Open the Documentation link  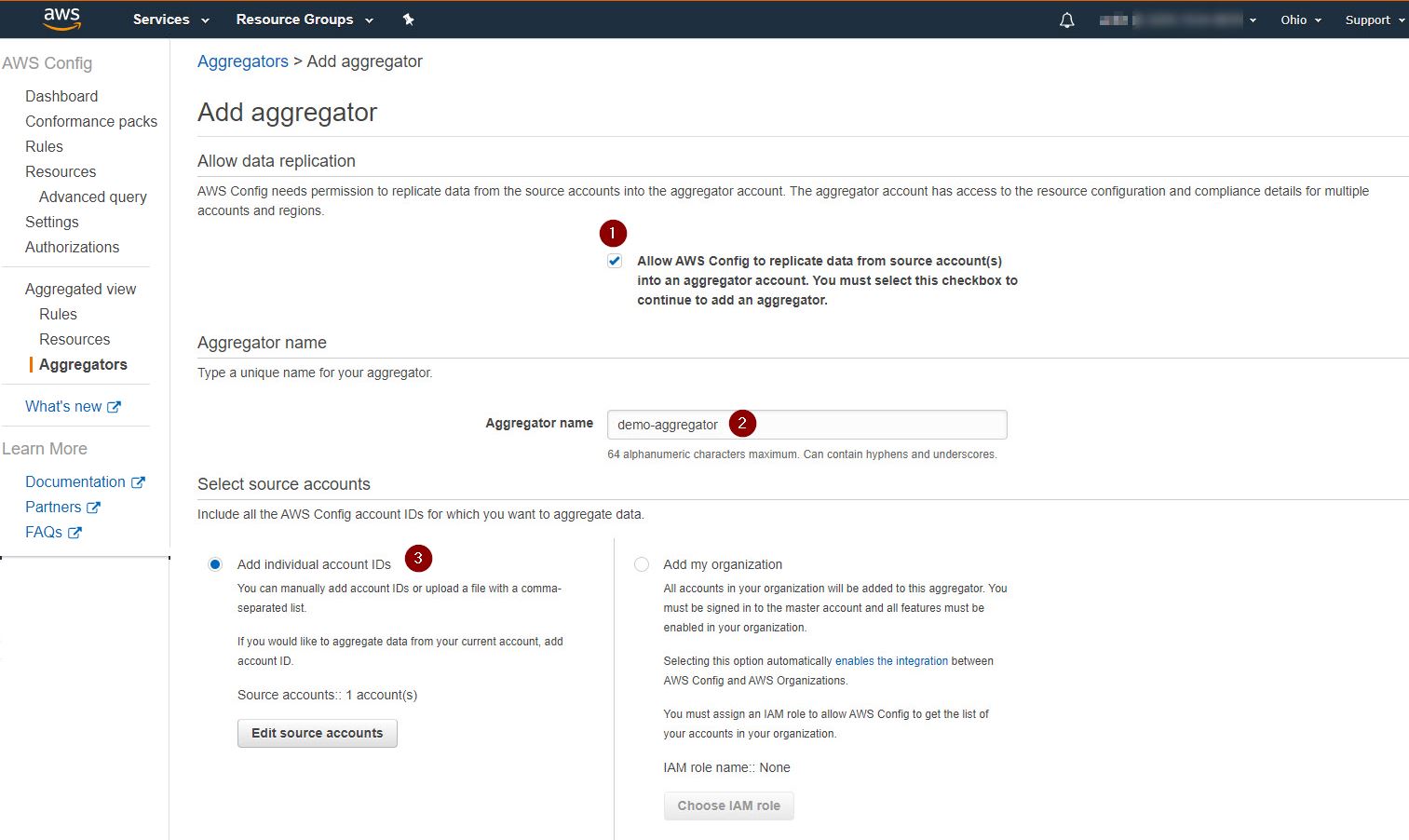pyautogui.click(x=75, y=482)
